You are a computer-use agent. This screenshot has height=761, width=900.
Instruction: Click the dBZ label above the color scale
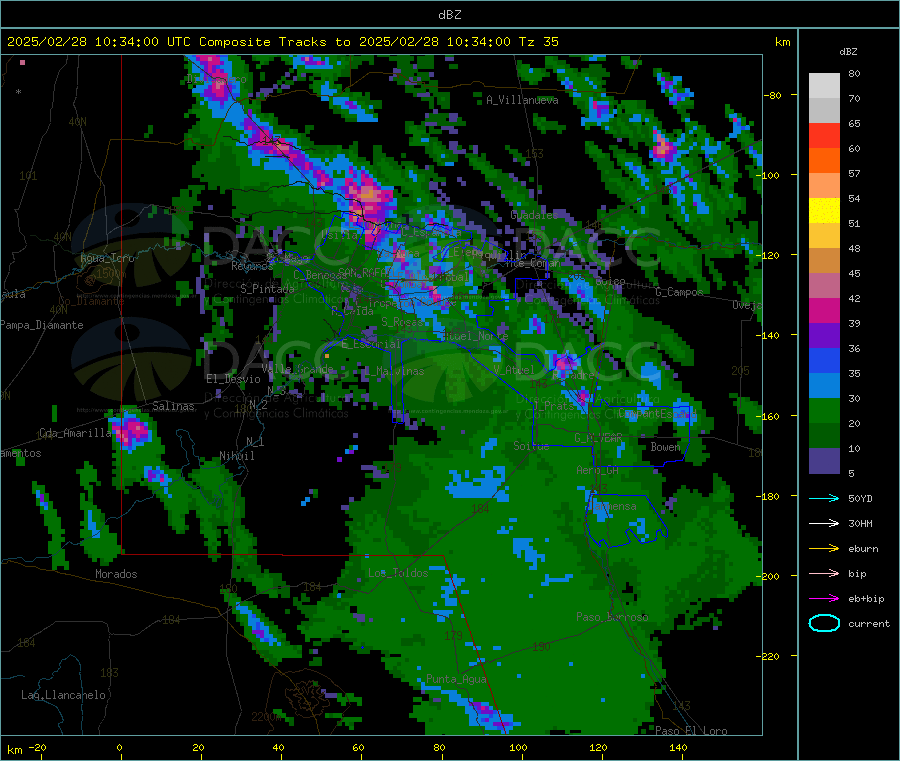[x=848, y=52]
